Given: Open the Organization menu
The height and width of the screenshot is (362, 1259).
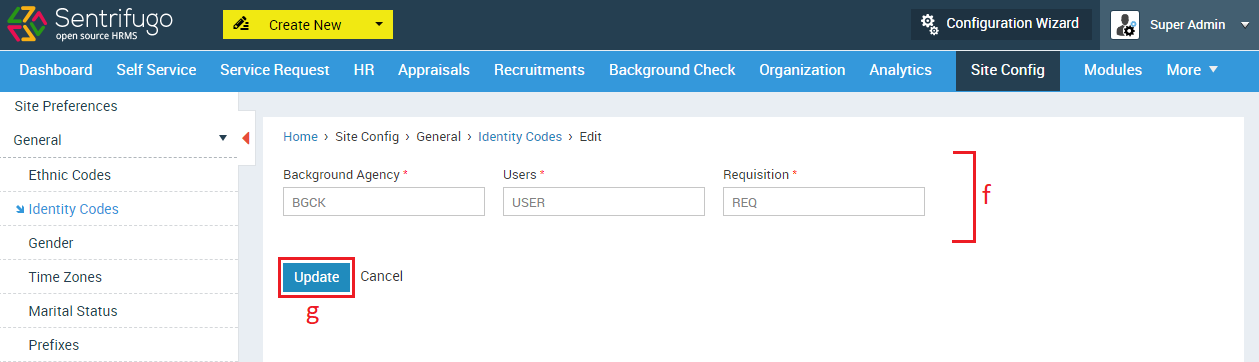Looking at the screenshot, I should [x=802, y=70].
